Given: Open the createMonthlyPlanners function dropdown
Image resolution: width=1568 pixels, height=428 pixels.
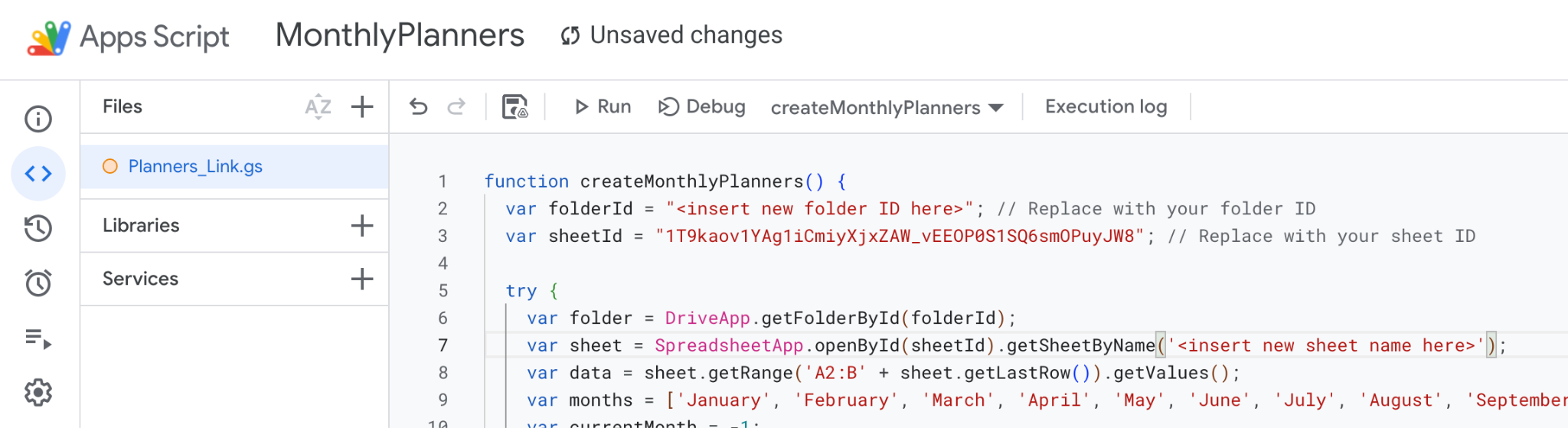Looking at the screenshot, I should click(887, 107).
